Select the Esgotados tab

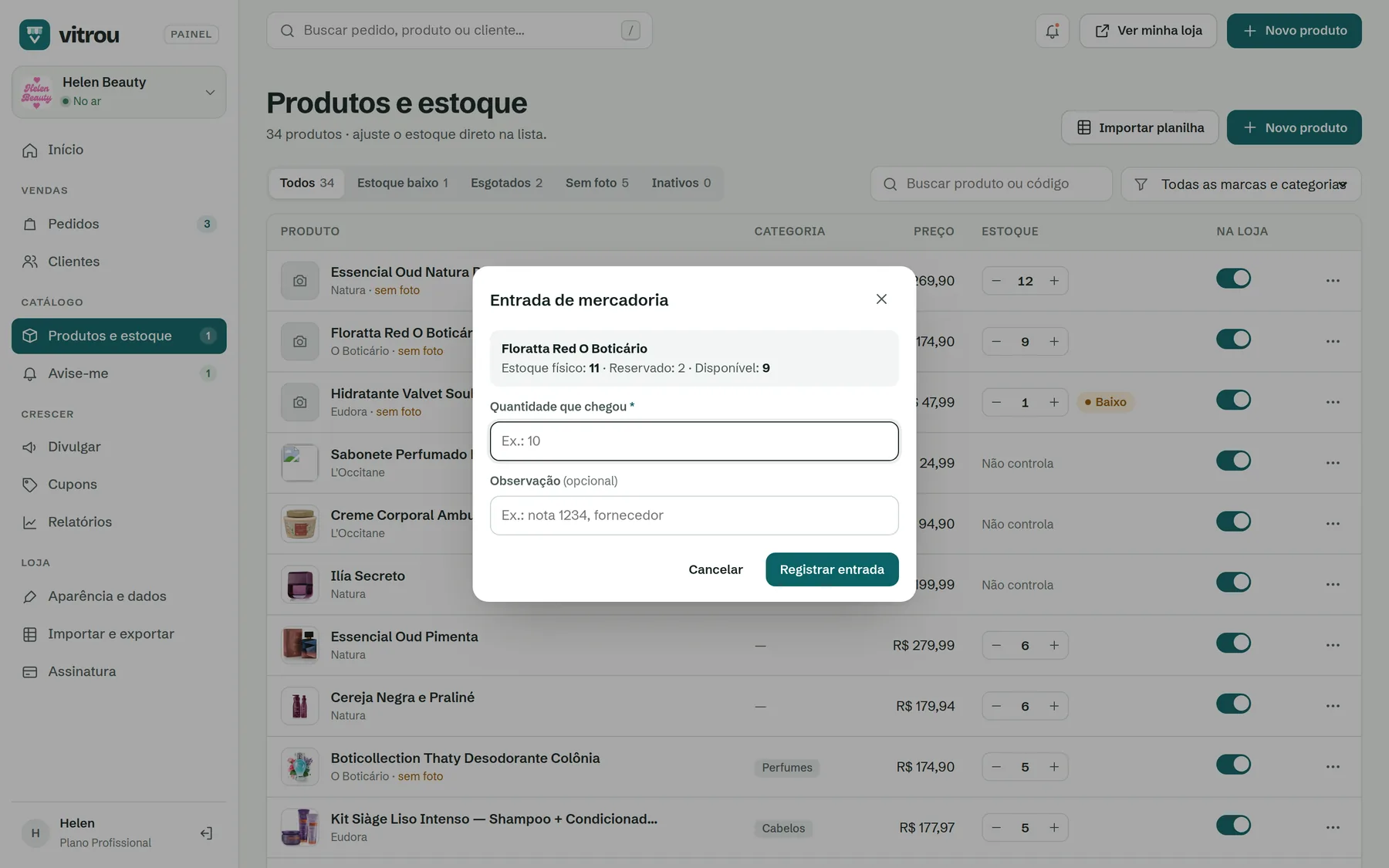506,183
